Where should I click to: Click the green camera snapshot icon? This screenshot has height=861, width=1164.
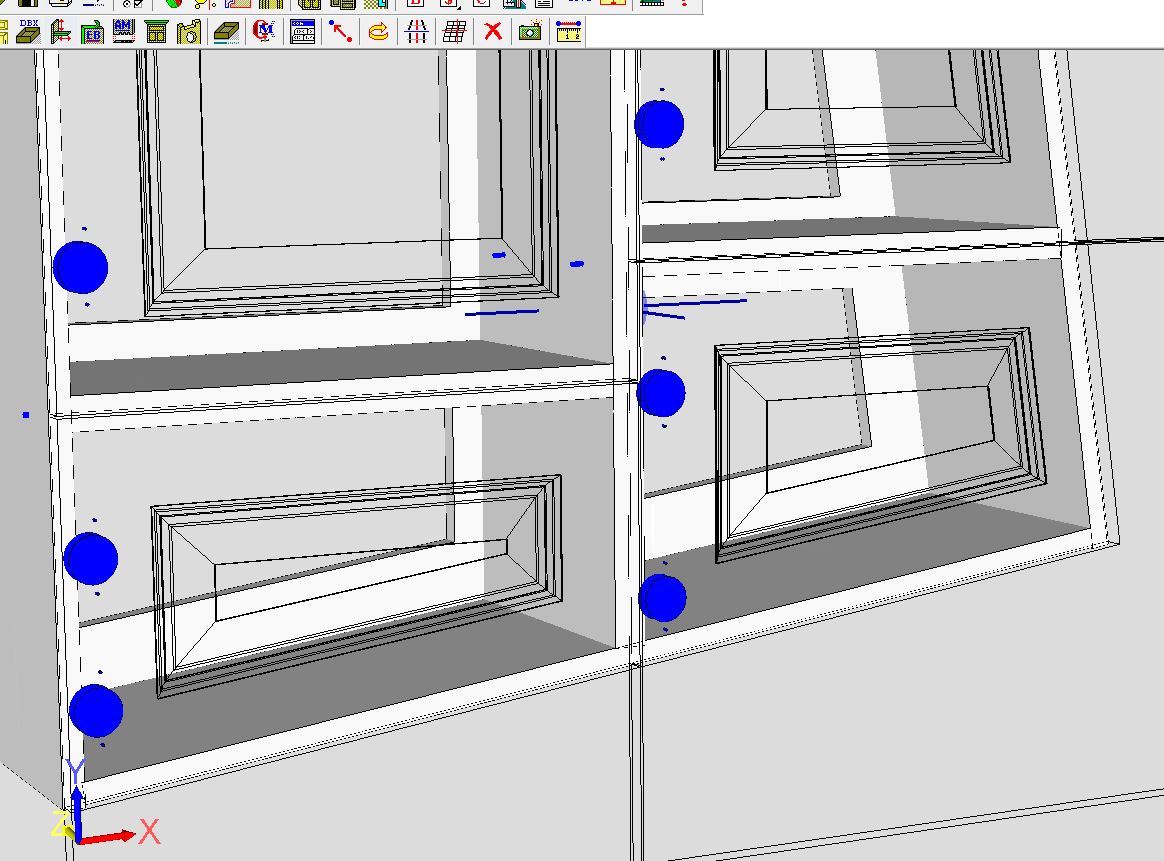[x=530, y=31]
